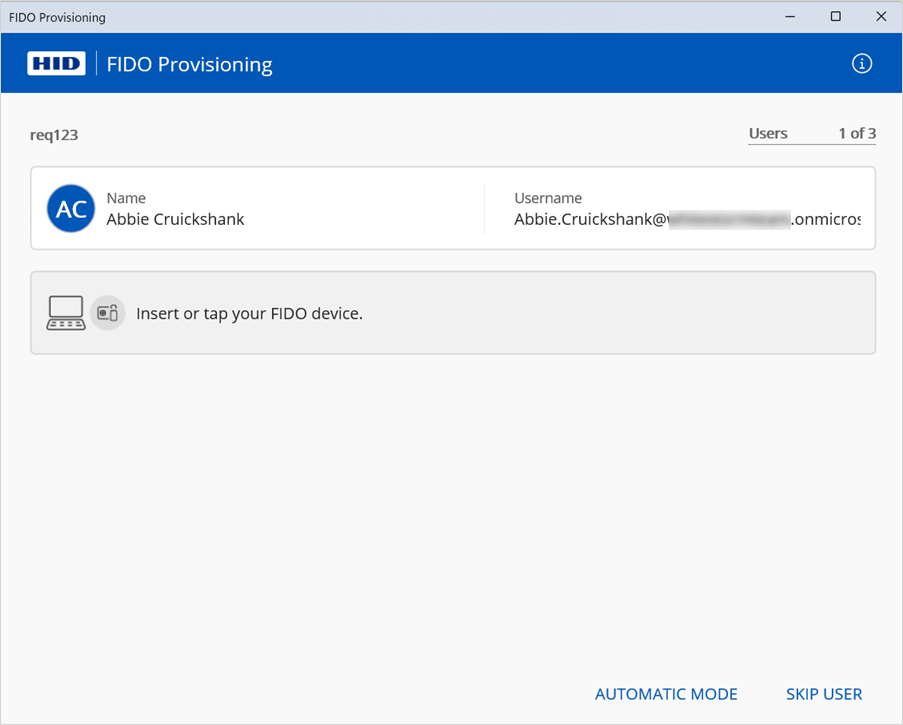Click the FIDO Provisioning header title
The image size is (903, 725).
coord(189,65)
